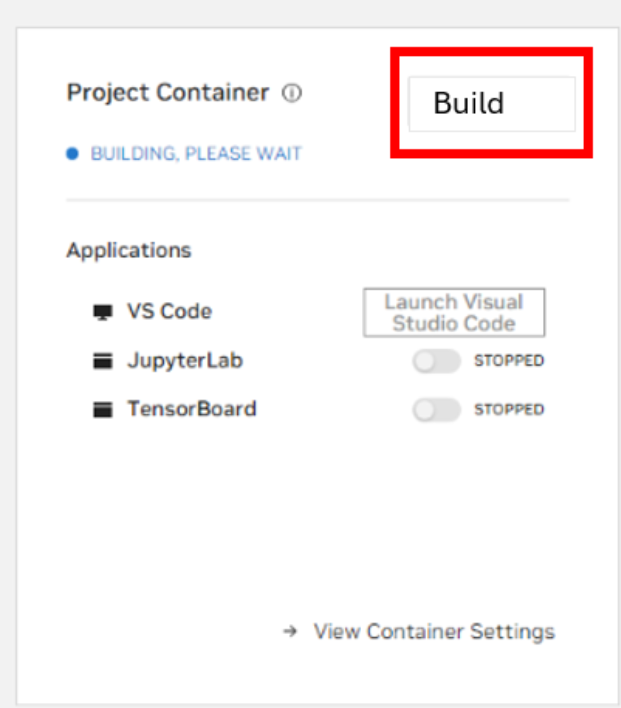
Task: Click the STOPPED status next to JupyterLab
Action: pos(509,361)
